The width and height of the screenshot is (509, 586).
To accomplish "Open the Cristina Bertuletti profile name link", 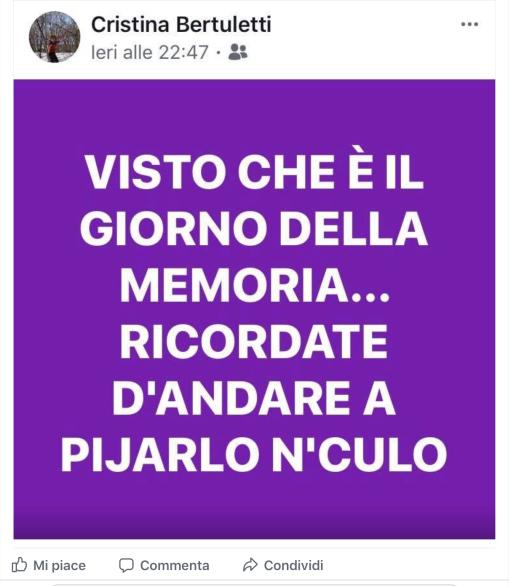I will pyautogui.click(x=181, y=25).
